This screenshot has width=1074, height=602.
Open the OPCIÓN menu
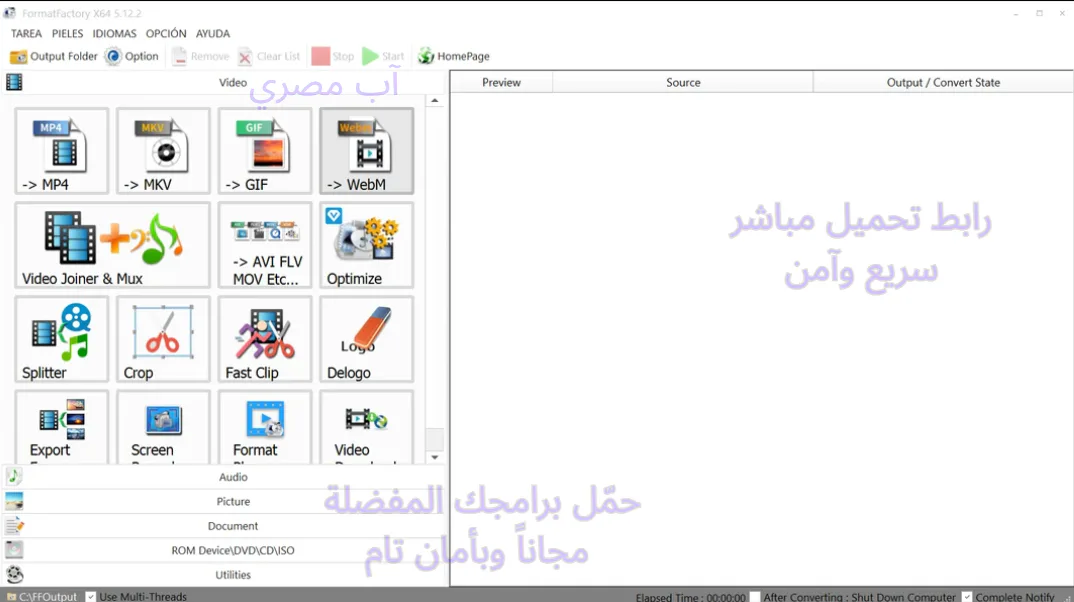click(x=166, y=34)
